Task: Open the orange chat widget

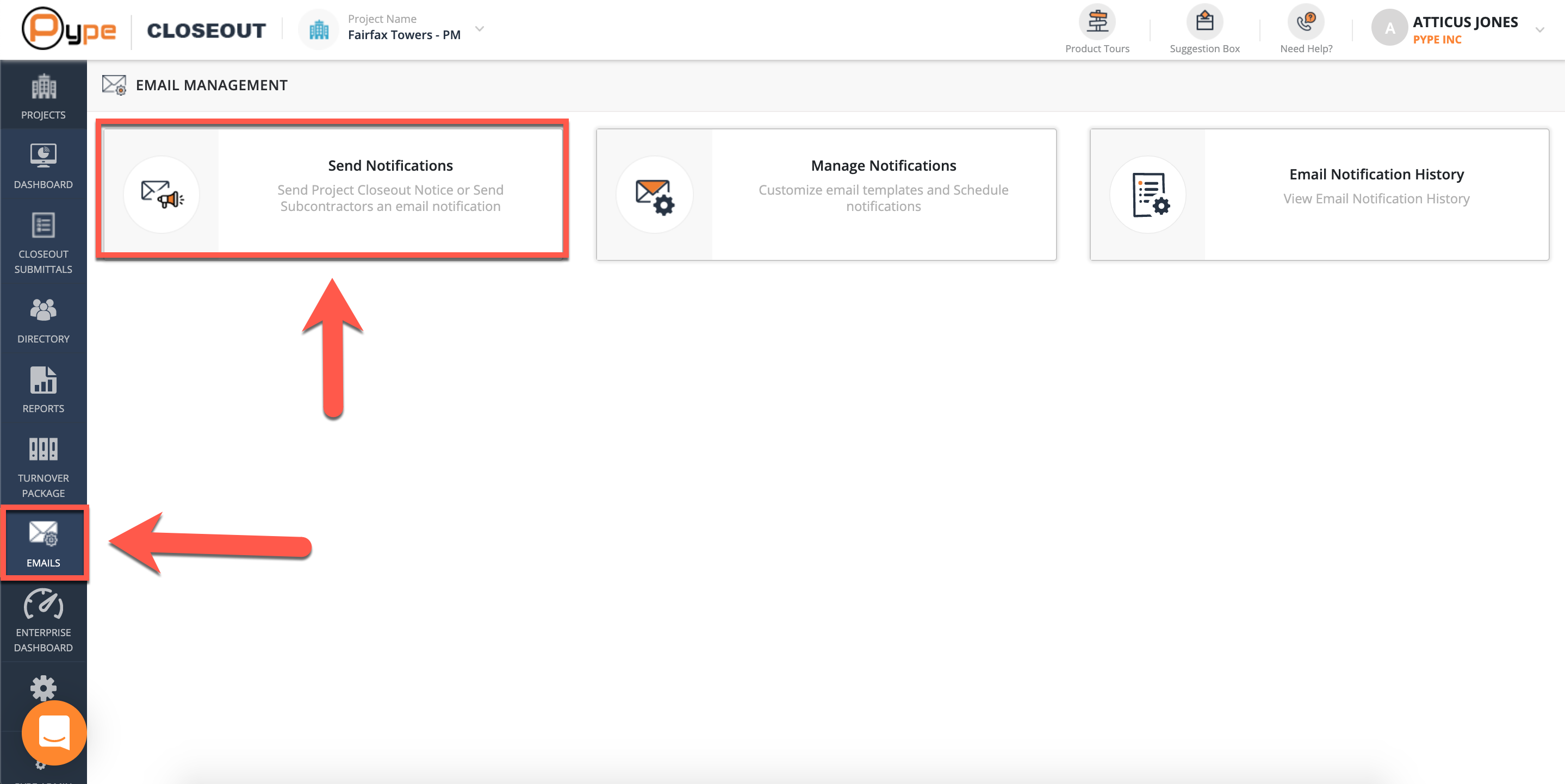Action: 54,732
